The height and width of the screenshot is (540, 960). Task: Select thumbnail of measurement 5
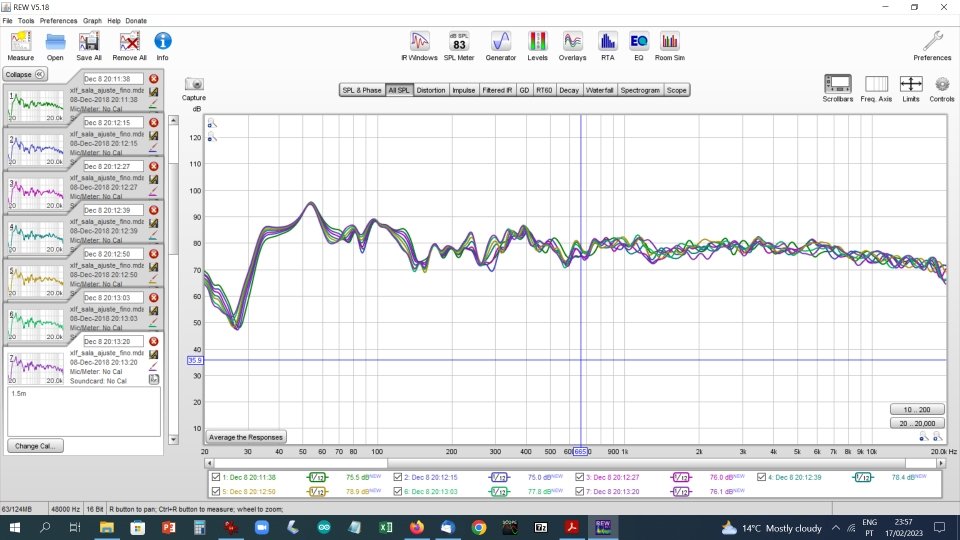pyautogui.click(x=36, y=280)
